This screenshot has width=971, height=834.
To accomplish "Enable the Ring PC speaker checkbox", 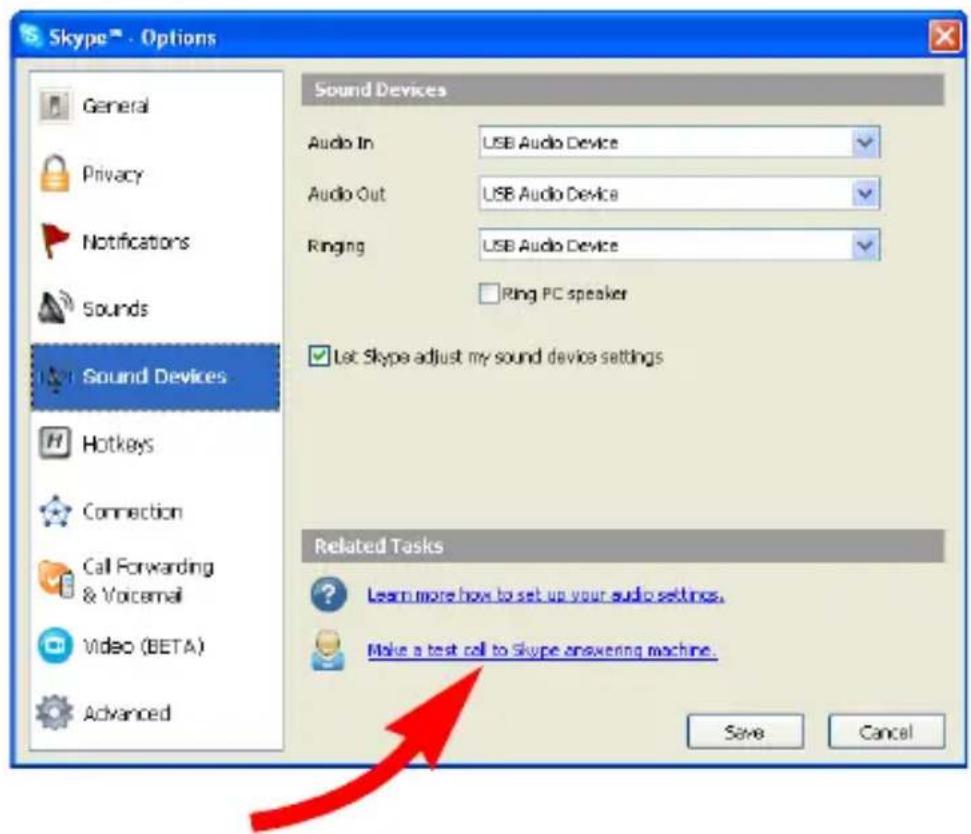I will [x=489, y=293].
